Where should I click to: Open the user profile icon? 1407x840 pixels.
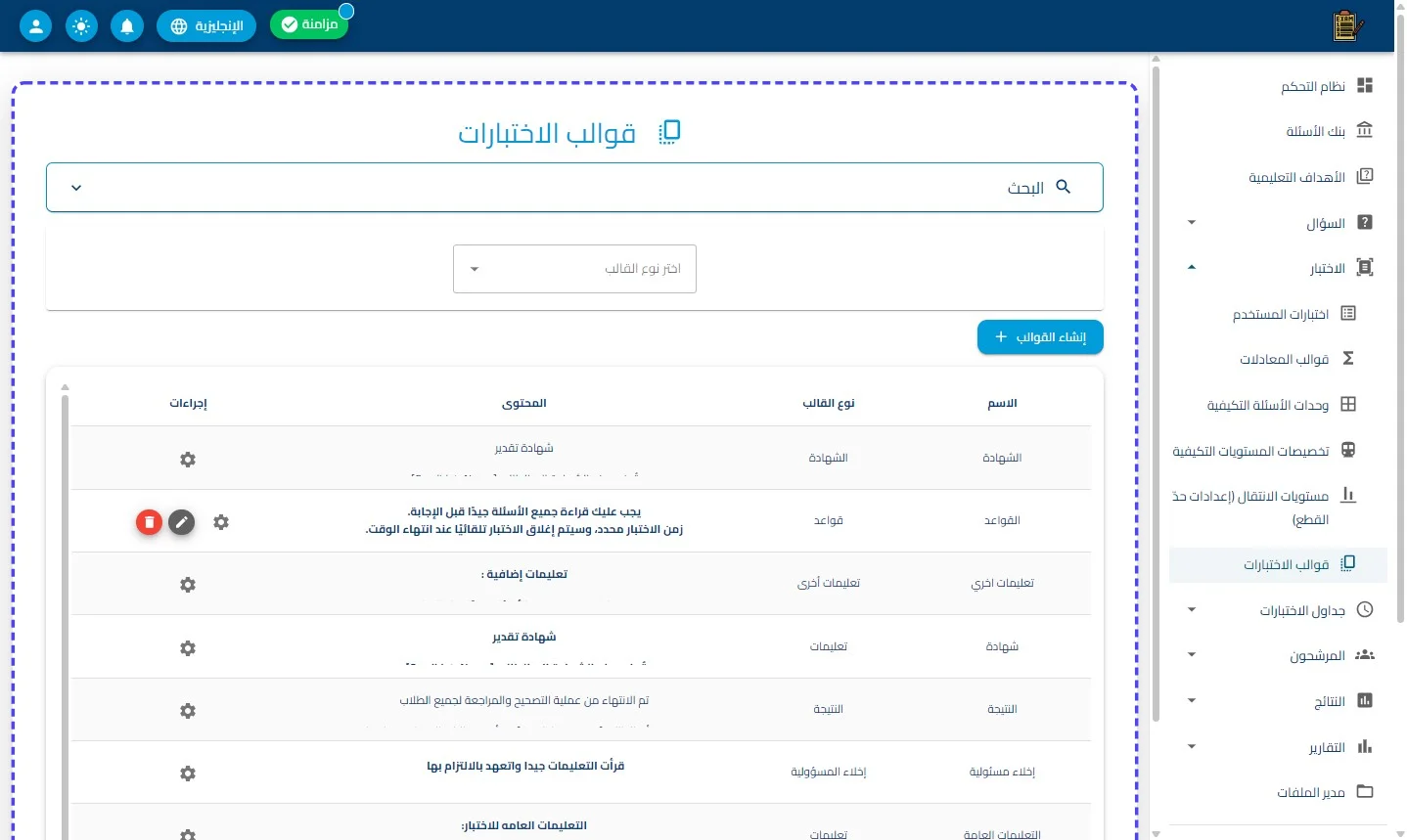[35, 26]
